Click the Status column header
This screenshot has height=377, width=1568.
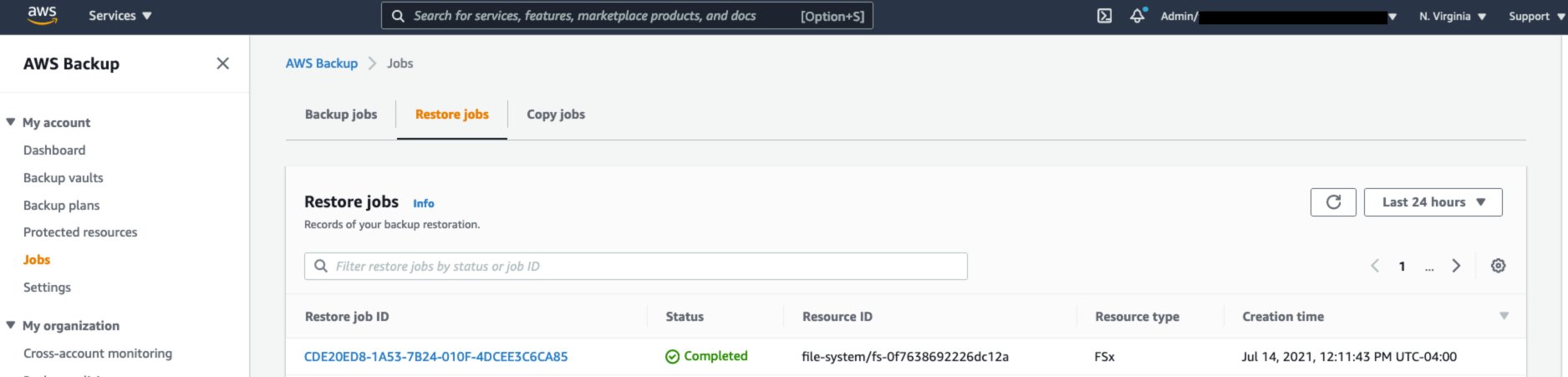coord(685,317)
